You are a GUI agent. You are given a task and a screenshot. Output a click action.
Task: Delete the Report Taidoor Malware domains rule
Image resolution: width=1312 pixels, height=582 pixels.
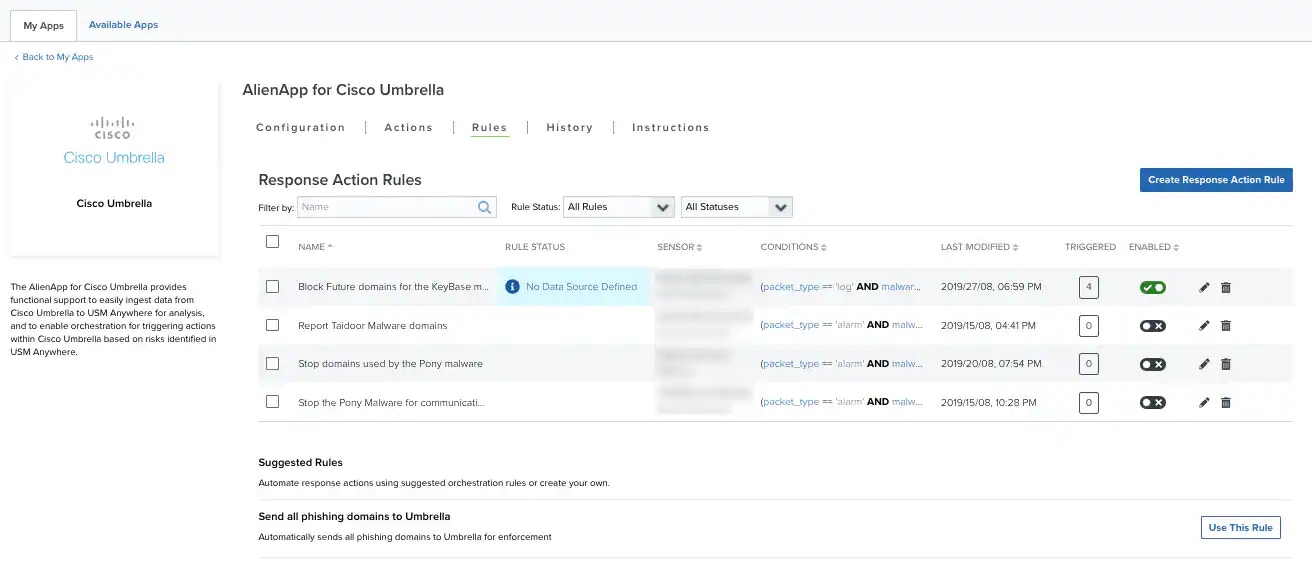(1226, 325)
